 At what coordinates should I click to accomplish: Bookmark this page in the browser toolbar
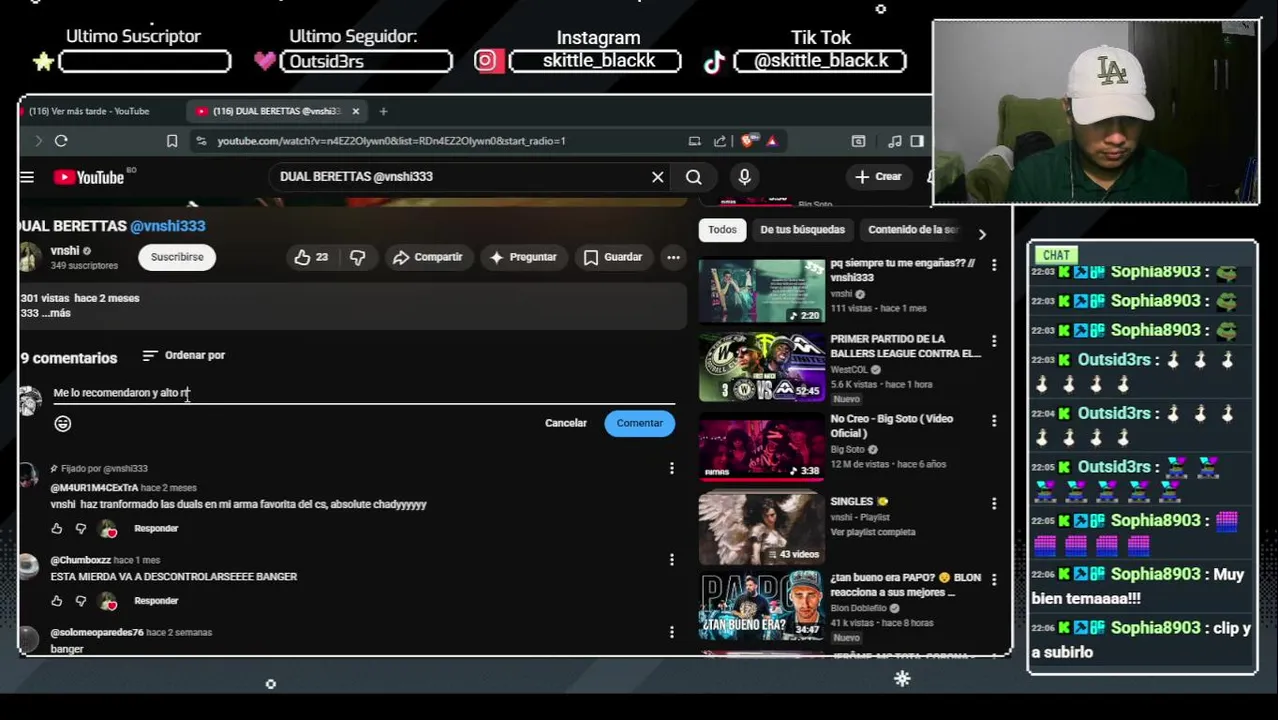coord(172,141)
